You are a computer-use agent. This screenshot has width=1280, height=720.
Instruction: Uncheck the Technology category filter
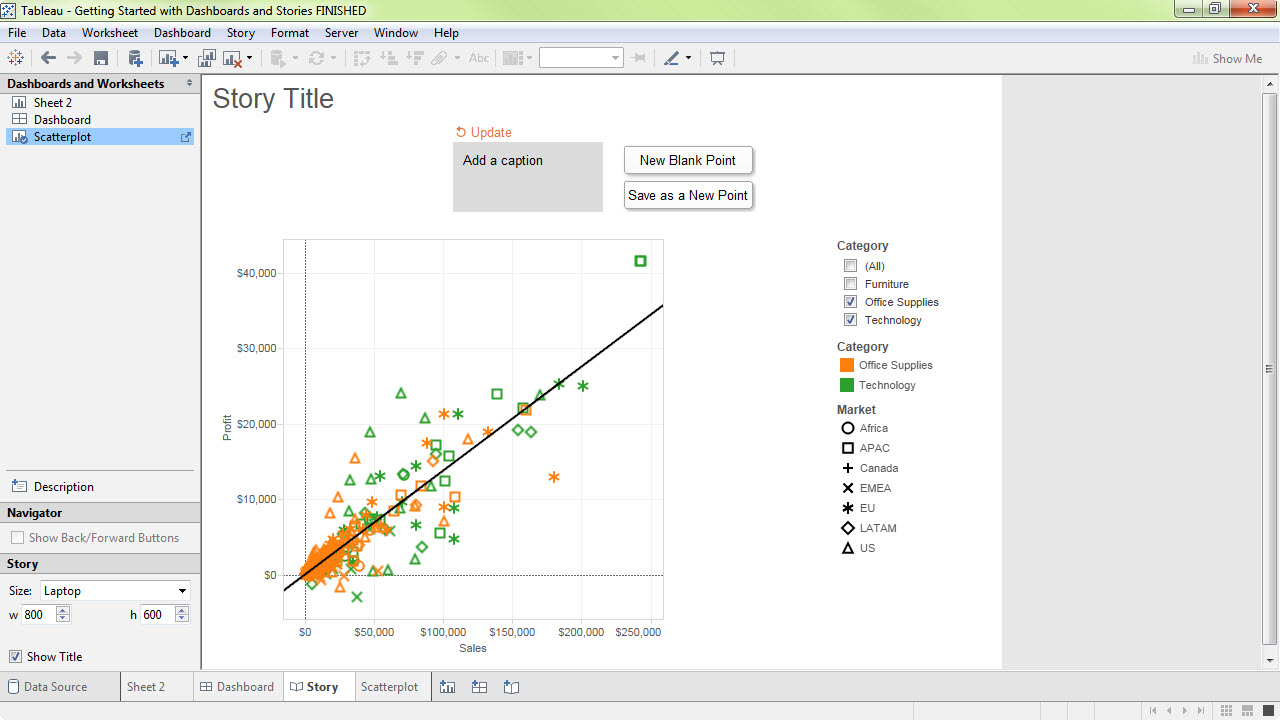click(850, 320)
